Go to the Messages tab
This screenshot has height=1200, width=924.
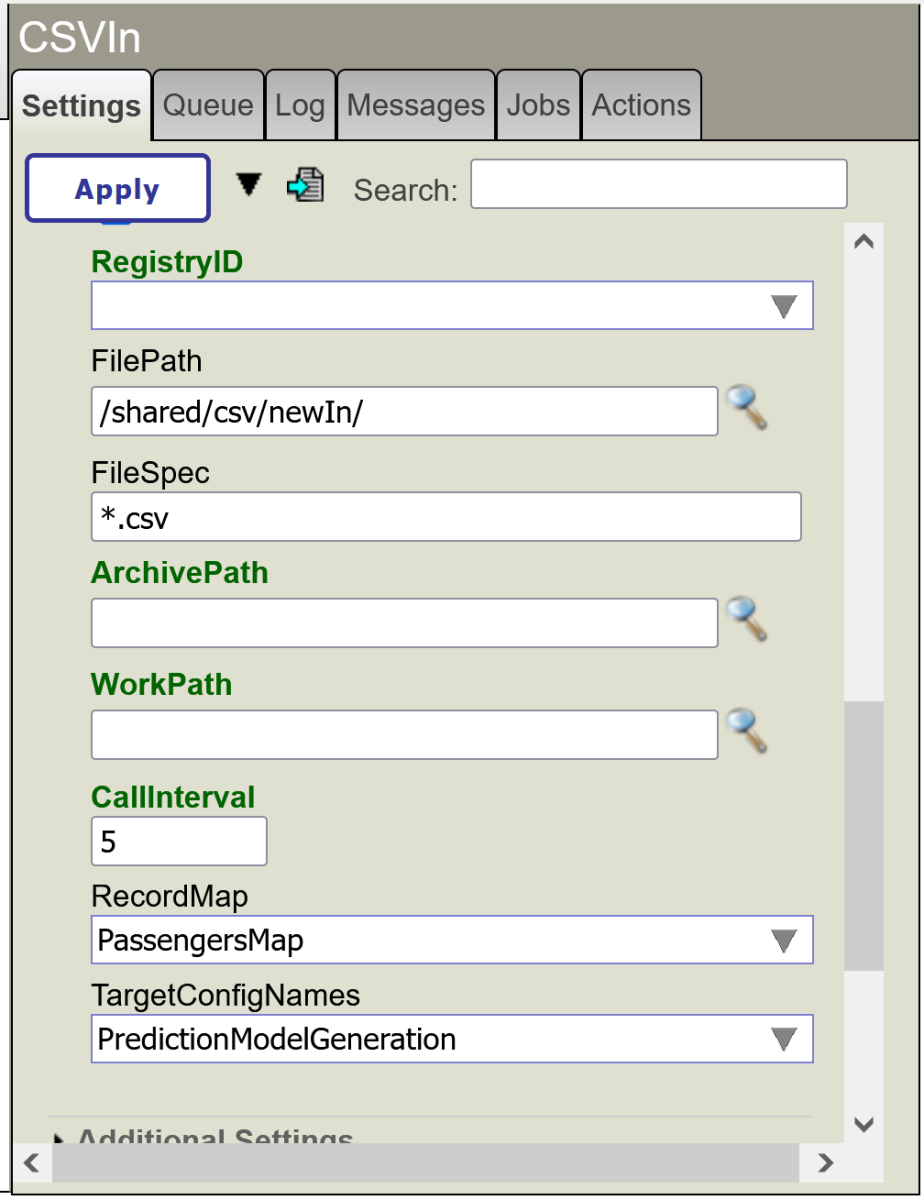416,106
